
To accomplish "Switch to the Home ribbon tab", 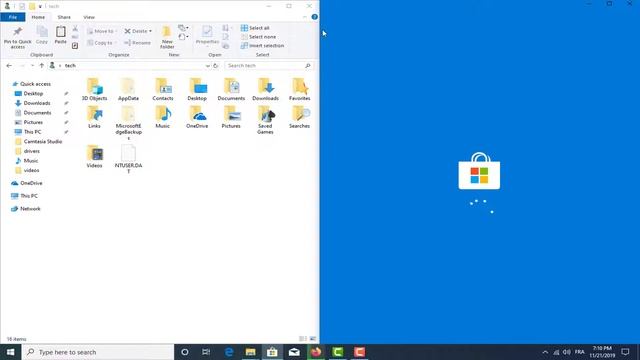I will click(38, 17).
